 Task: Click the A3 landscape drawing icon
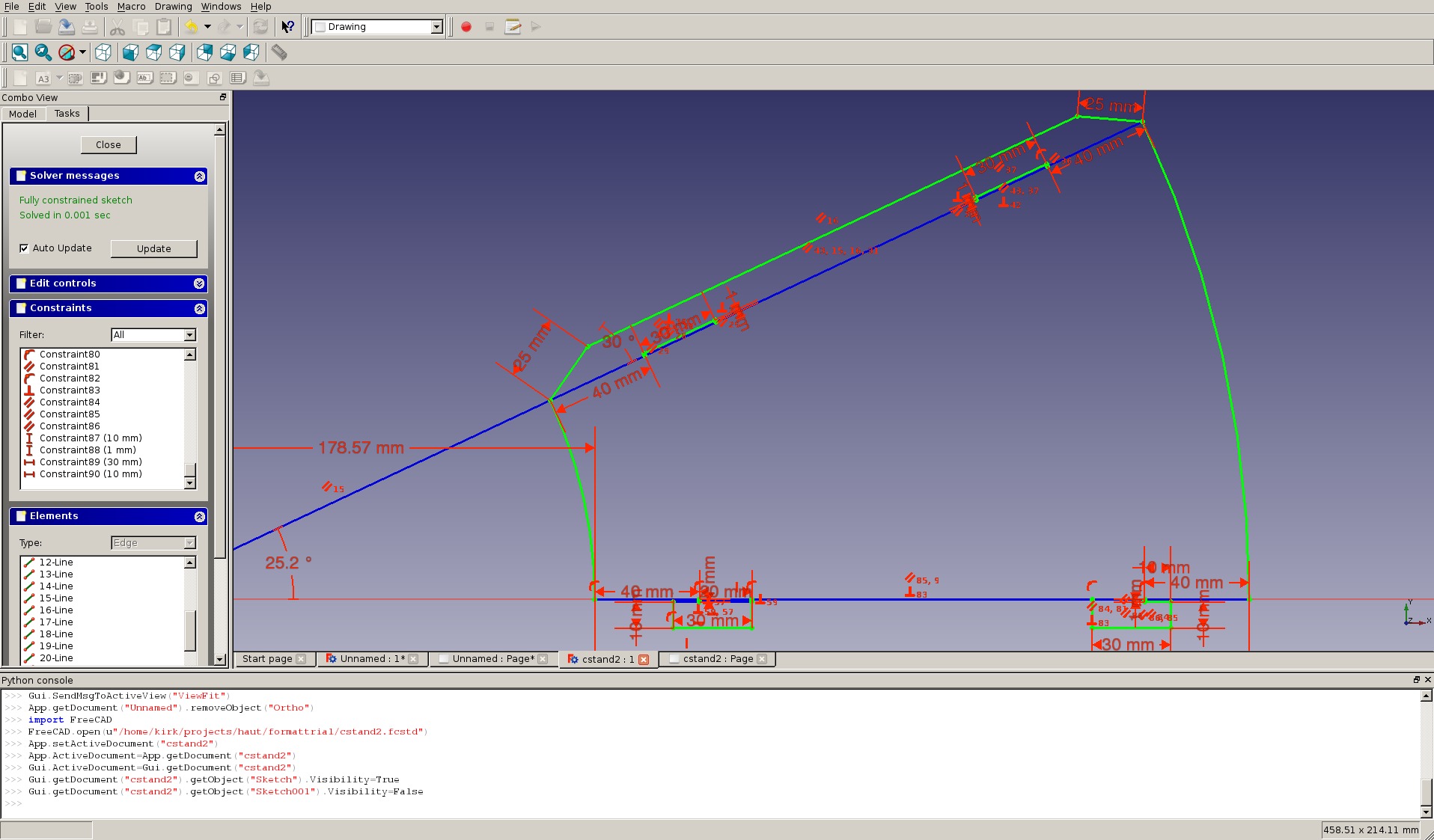pos(43,78)
